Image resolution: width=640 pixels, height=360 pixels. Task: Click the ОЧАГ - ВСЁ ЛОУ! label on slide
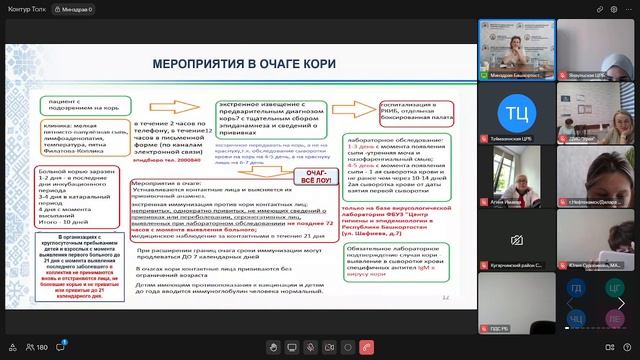[x=316, y=177]
